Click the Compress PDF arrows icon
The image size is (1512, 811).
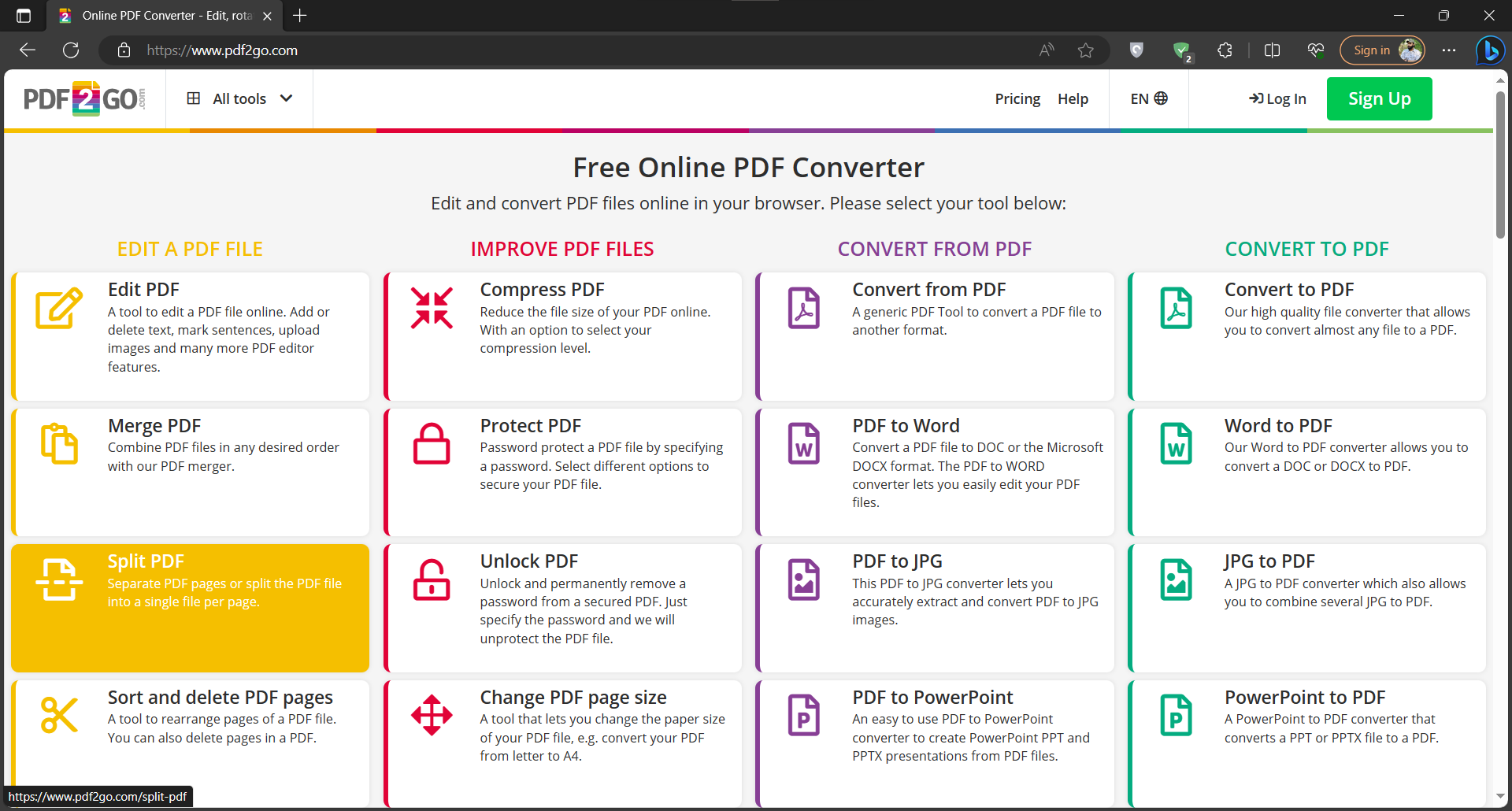pos(432,308)
